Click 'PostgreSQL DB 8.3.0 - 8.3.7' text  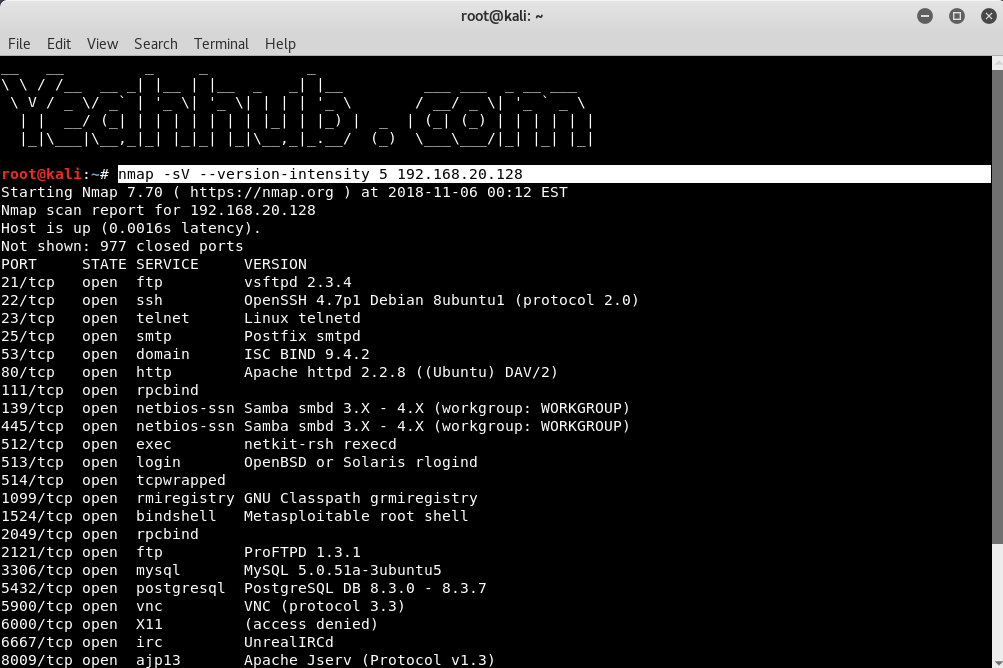pyautogui.click(x=365, y=588)
